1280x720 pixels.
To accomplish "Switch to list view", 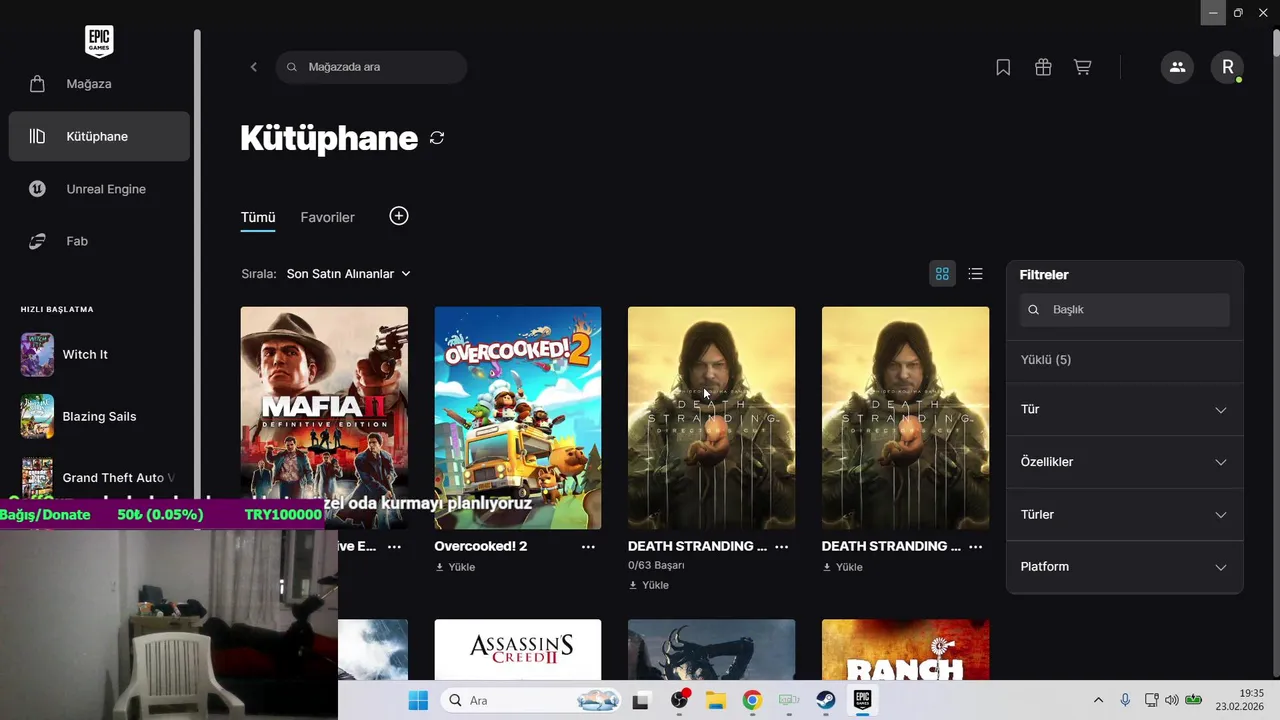I will [x=976, y=274].
